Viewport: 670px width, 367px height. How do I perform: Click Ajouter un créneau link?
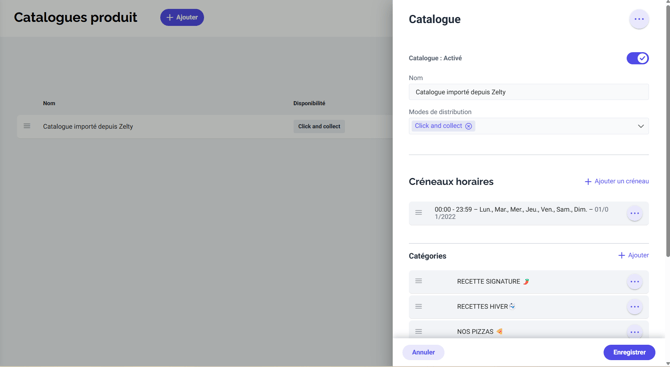(x=617, y=181)
